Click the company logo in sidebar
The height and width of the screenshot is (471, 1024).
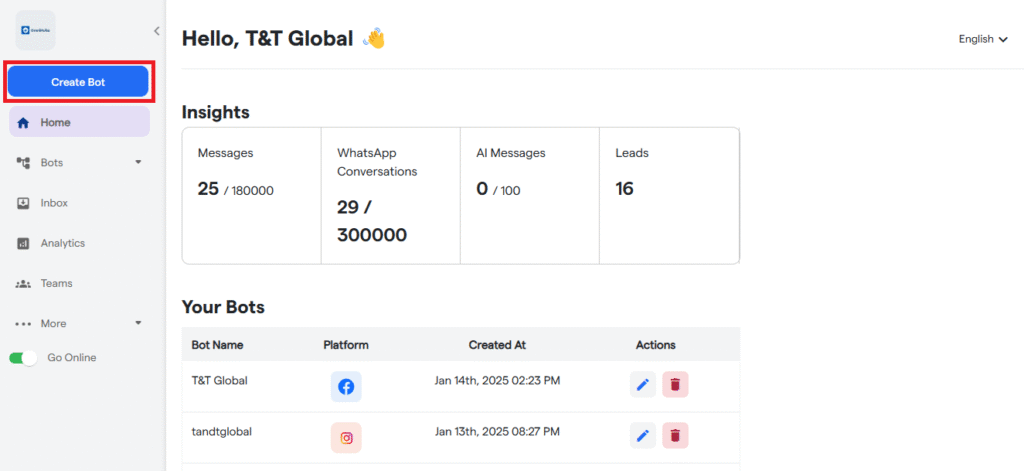[36, 31]
